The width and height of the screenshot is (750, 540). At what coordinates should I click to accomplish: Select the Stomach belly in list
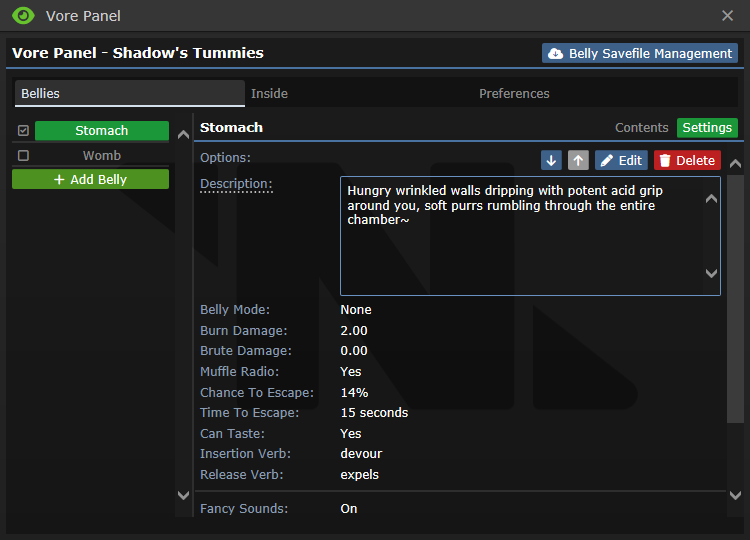tap(102, 131)
